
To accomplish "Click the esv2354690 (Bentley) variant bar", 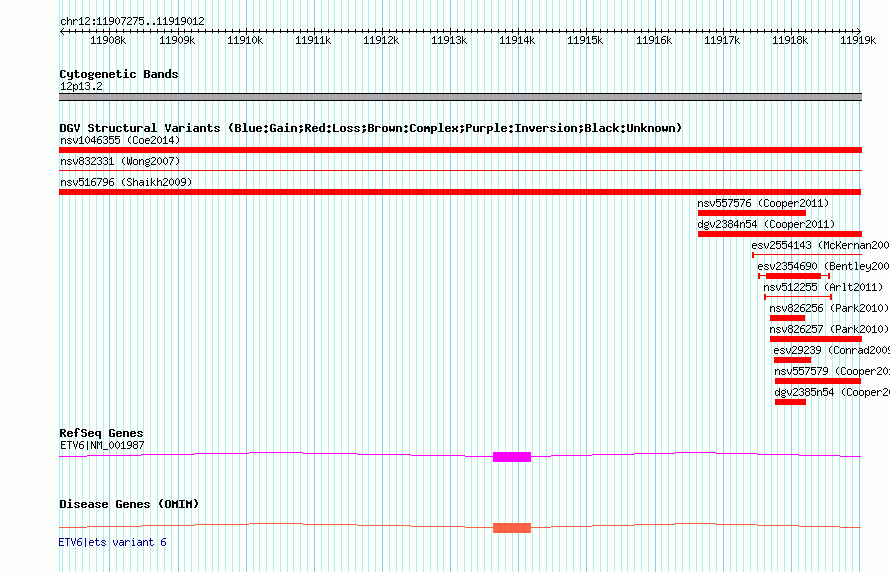I will click(794, 276).
